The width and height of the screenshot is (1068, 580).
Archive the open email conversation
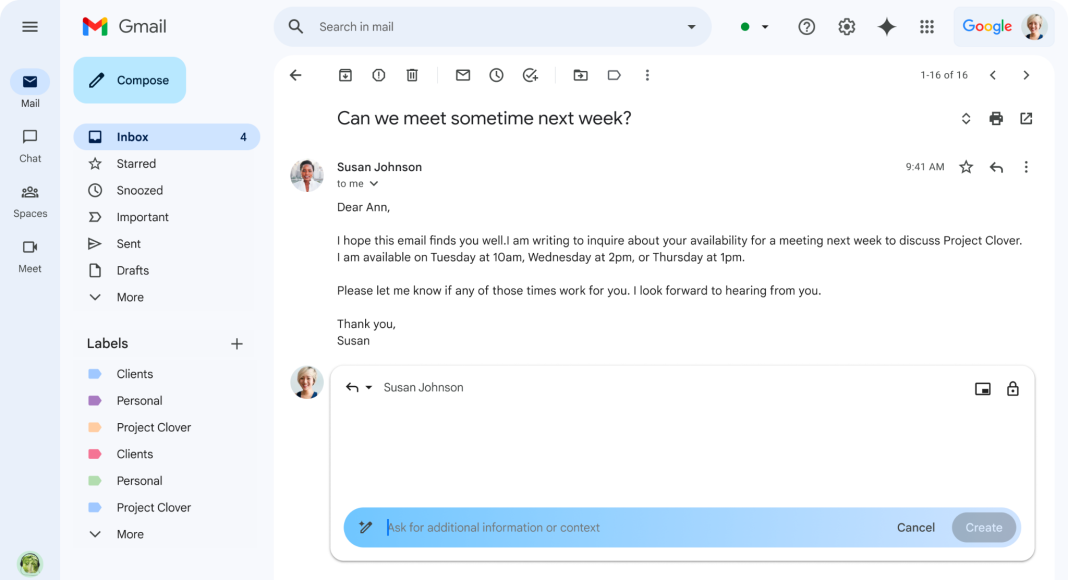click(x=345, y=75)
